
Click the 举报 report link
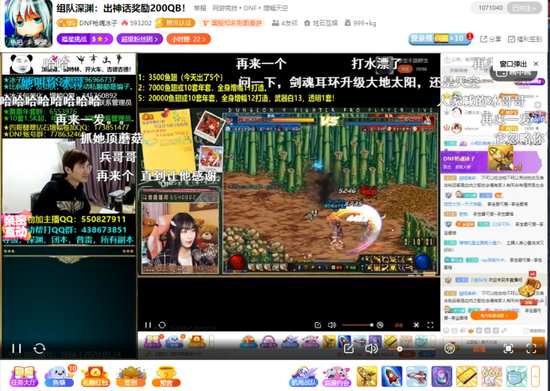pyautogui.click(x=200, y=8)
